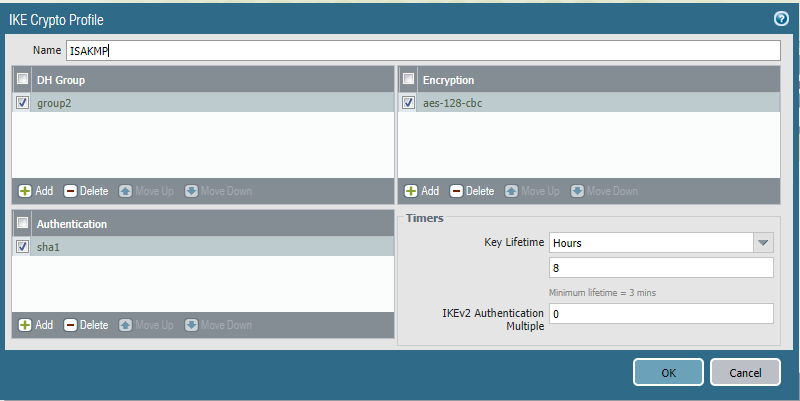Add a new Encryption entry

click(421, 191)
